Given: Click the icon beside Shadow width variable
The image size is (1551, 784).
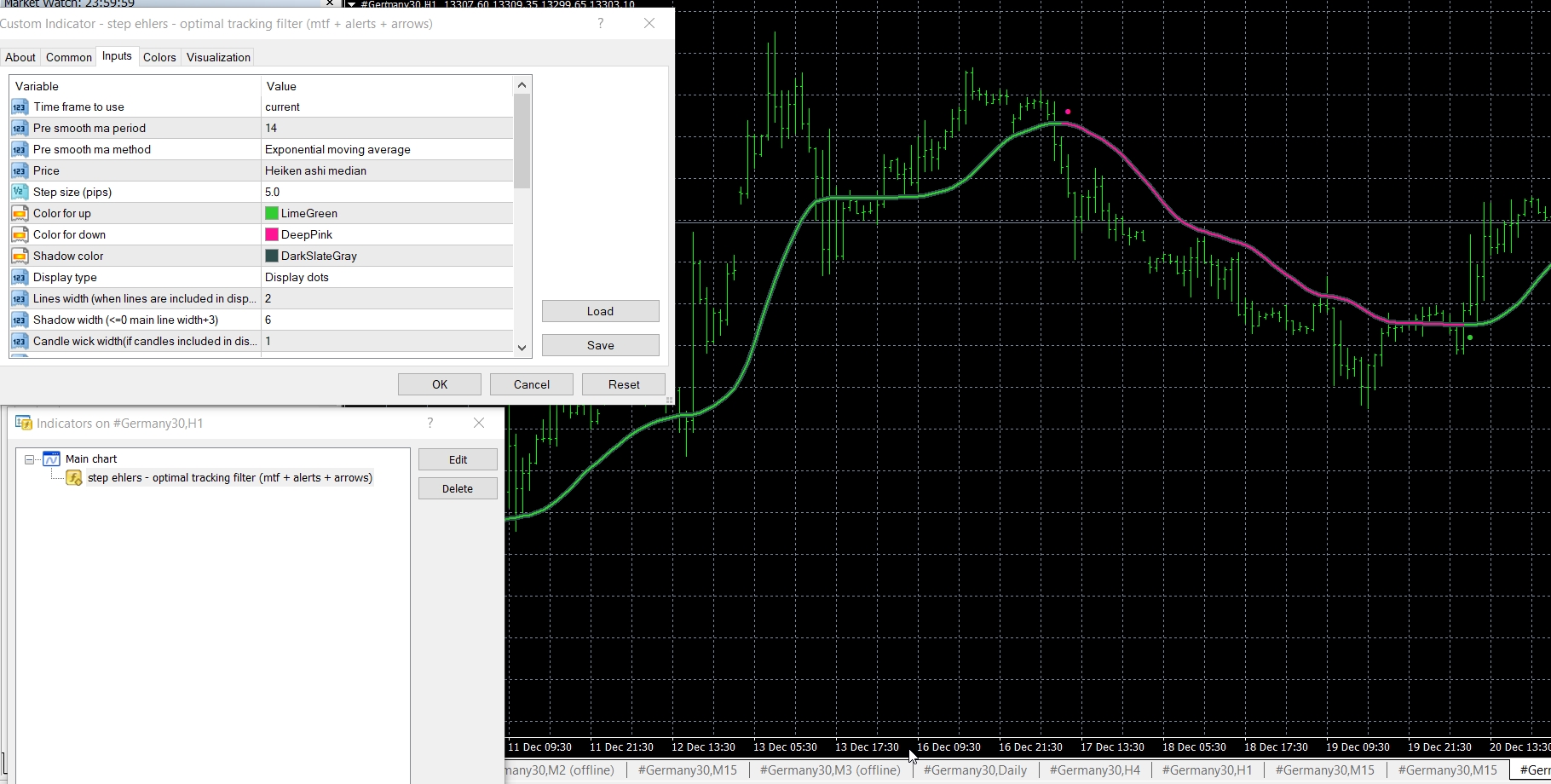Looking at the screenshot, I should click(20, 320).
